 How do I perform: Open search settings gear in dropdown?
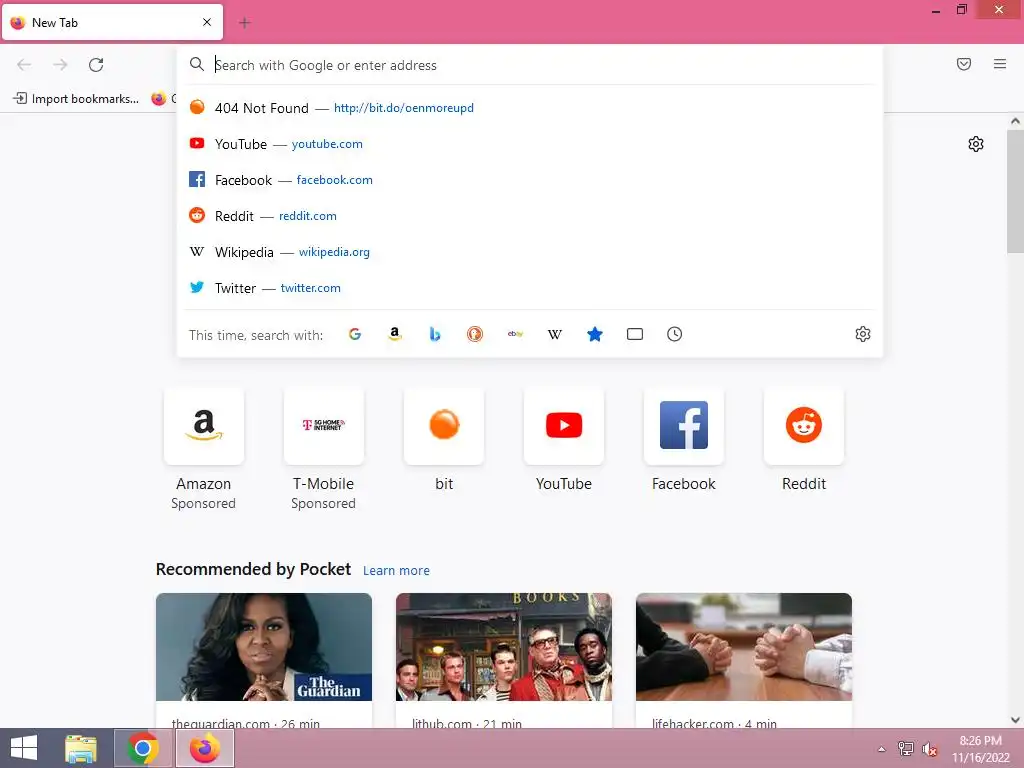863,334
